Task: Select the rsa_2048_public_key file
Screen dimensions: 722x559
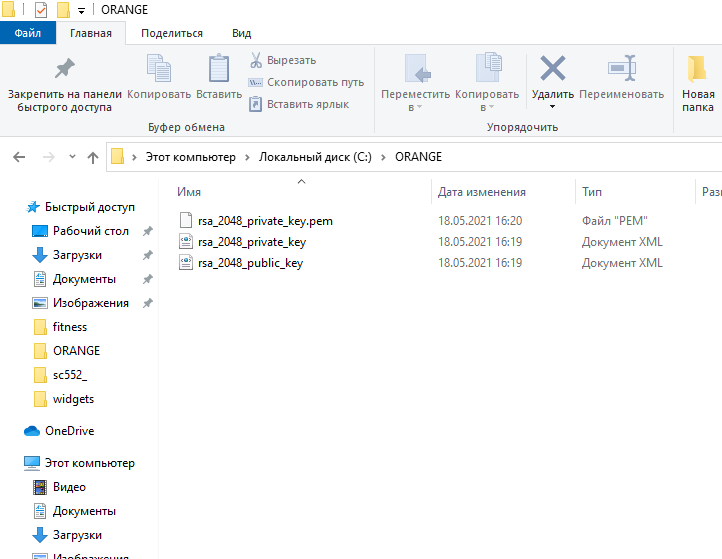Action: (x=250, y=263)
